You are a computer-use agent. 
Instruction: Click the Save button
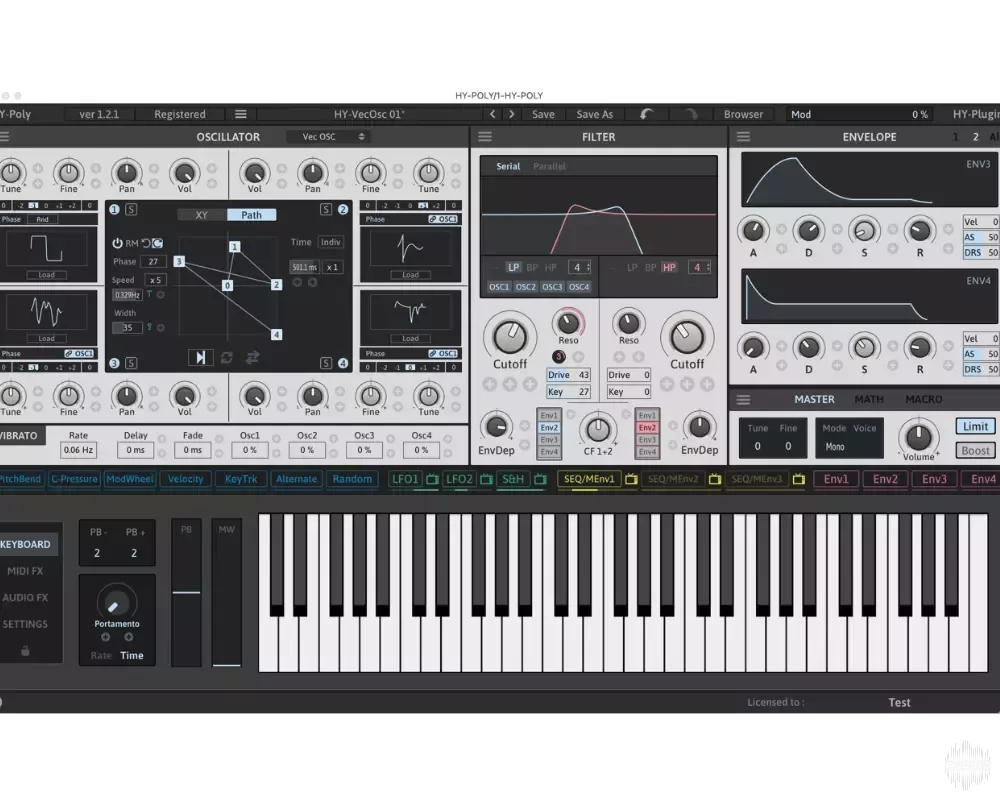point(543,114)
